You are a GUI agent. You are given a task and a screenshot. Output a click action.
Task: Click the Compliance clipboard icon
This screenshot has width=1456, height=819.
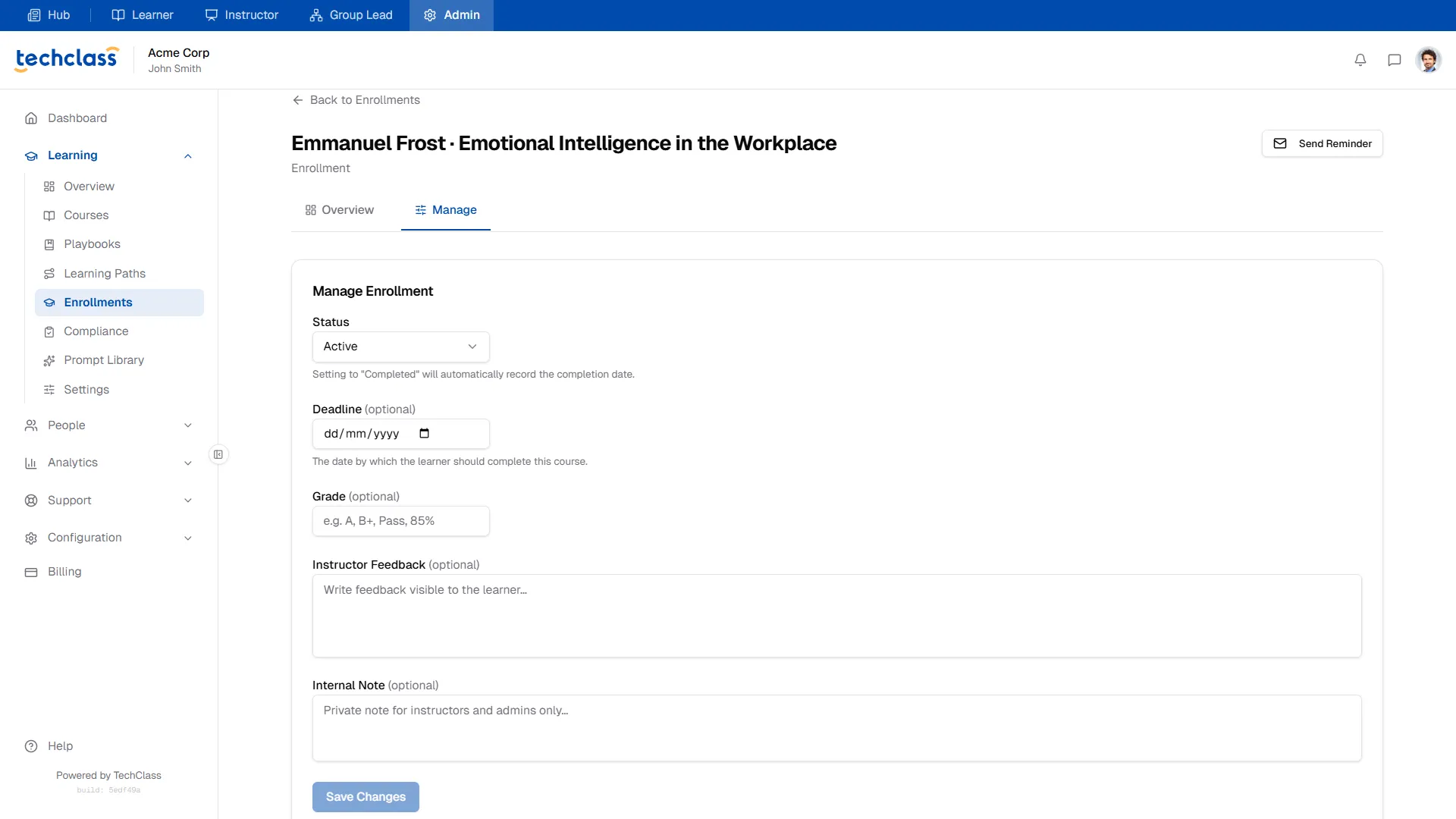coord(49,331)
